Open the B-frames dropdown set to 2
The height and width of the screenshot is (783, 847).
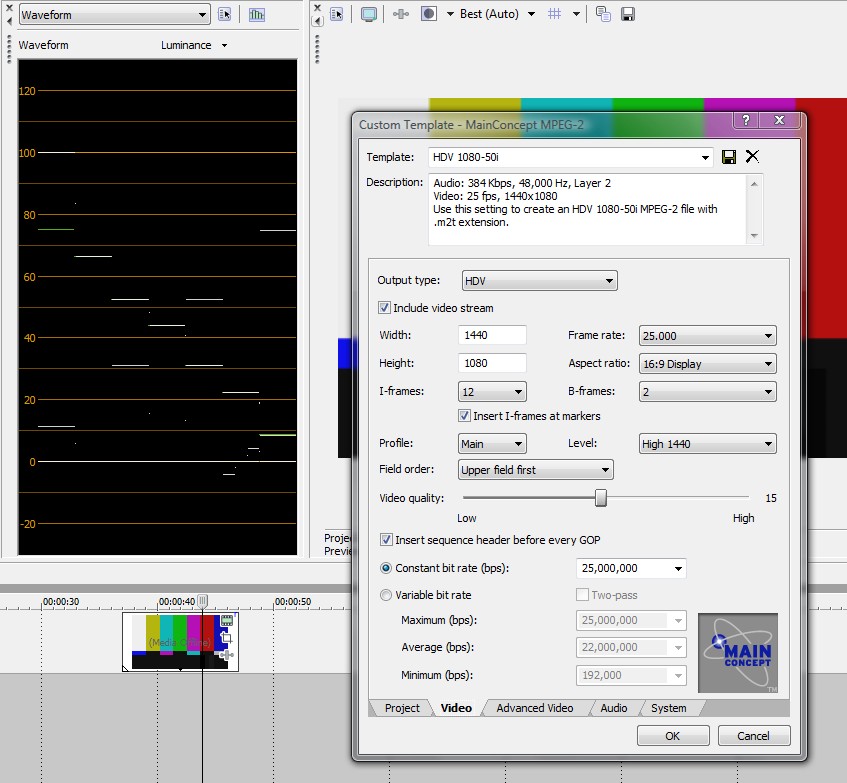pyautogui.click(x=708, y=392)
